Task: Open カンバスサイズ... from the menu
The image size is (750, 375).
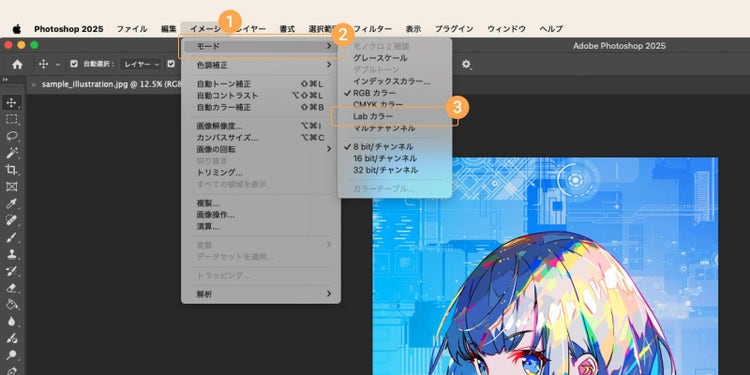Action: tap(261, 138)
